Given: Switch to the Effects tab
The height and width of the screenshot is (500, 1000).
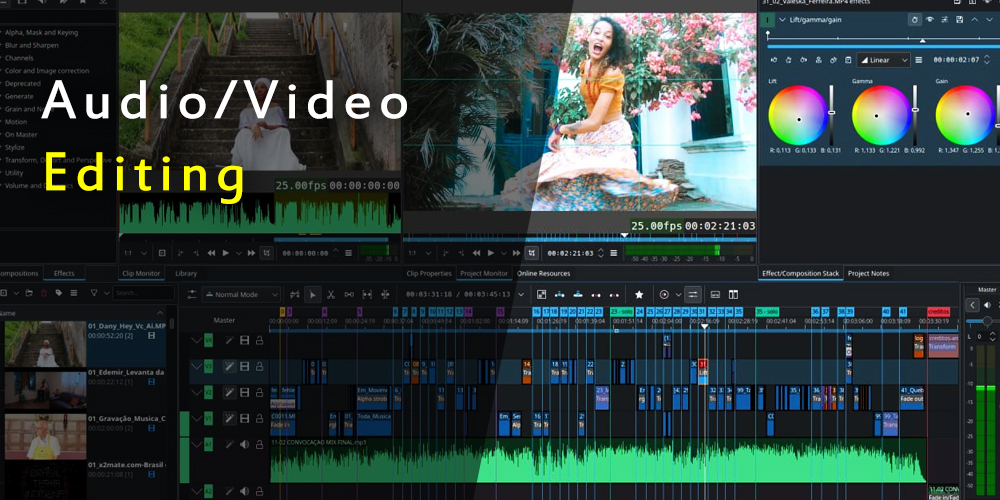Looking at the screenshot, I should (x=64, y=274).
